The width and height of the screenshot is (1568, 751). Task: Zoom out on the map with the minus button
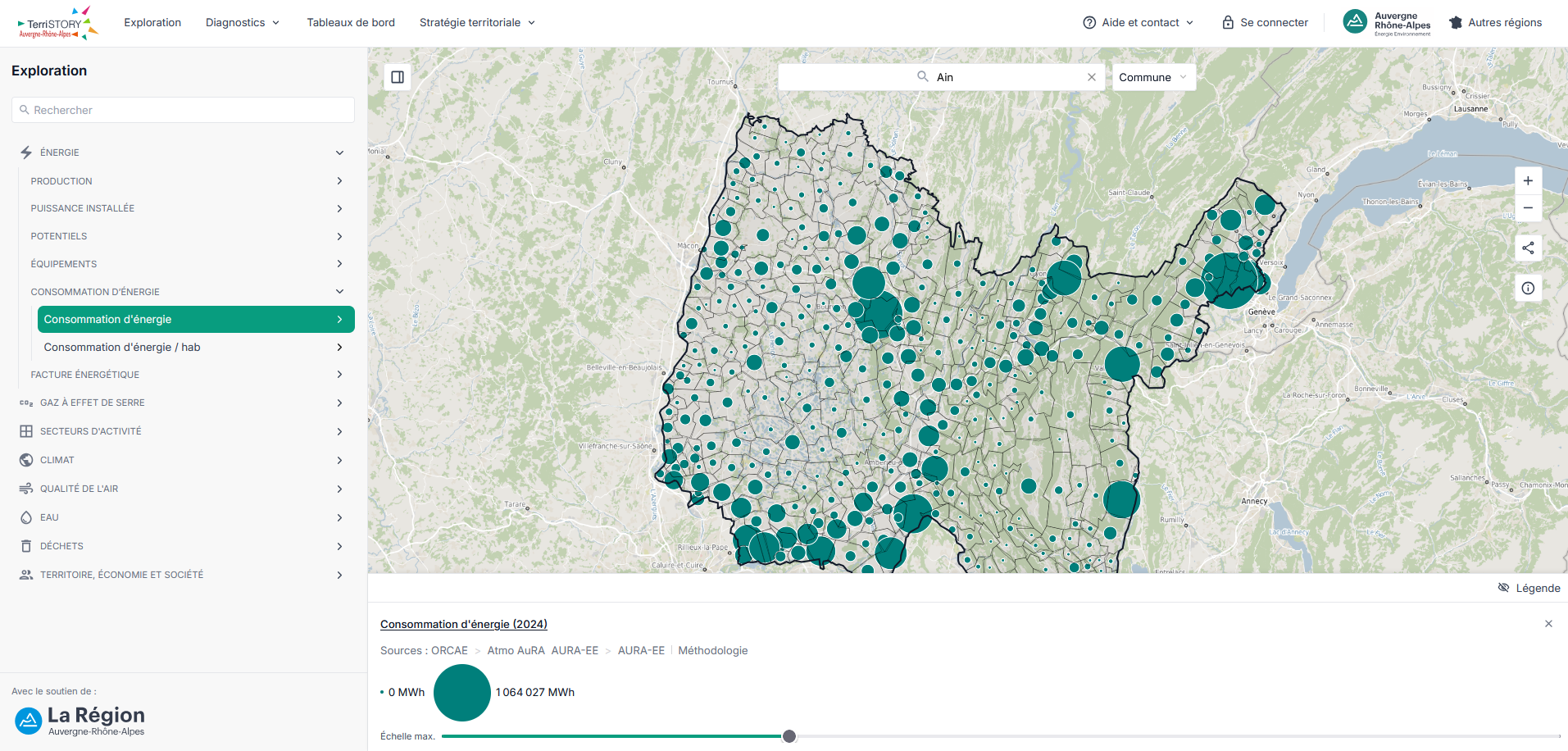(x=1528, y=208)
